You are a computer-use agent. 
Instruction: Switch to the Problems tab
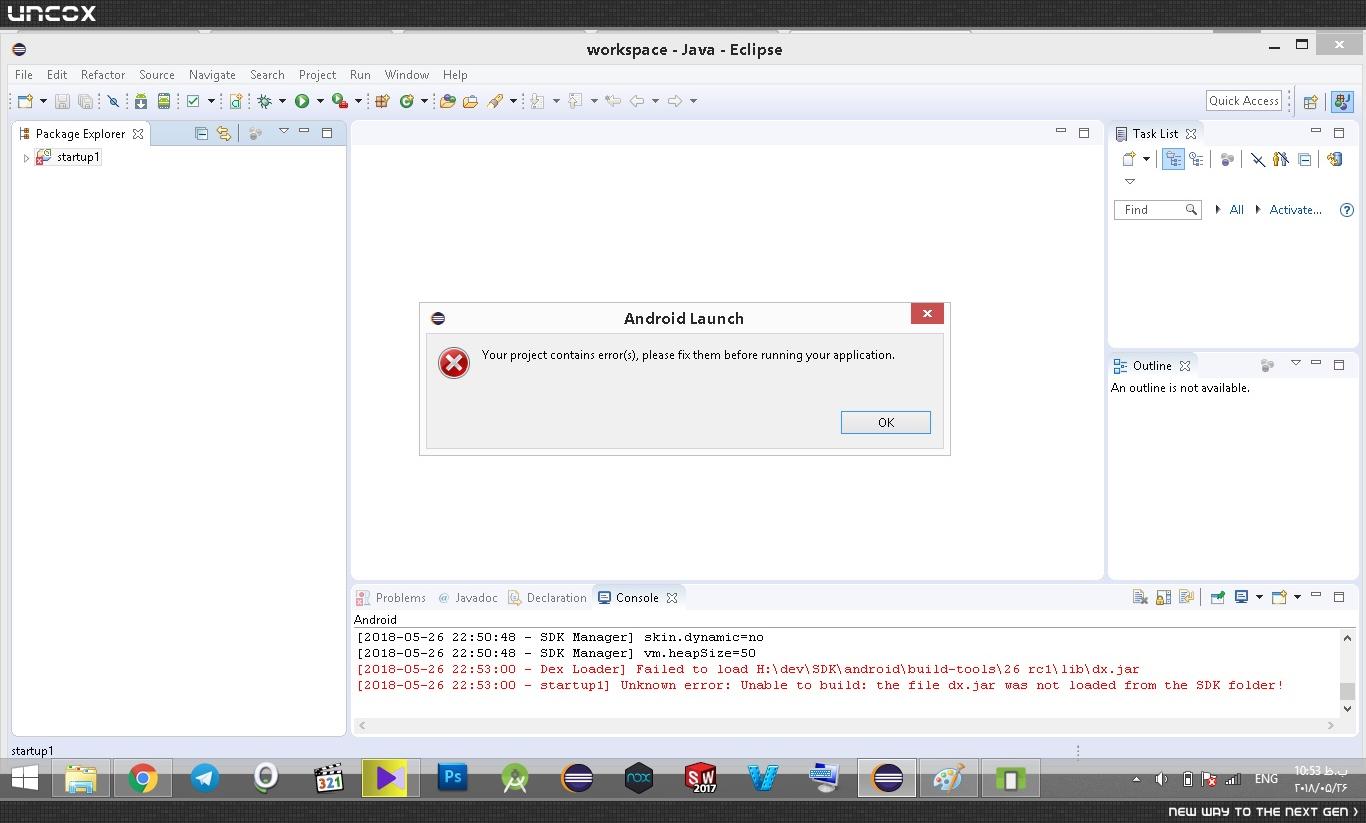coord(391,598)
